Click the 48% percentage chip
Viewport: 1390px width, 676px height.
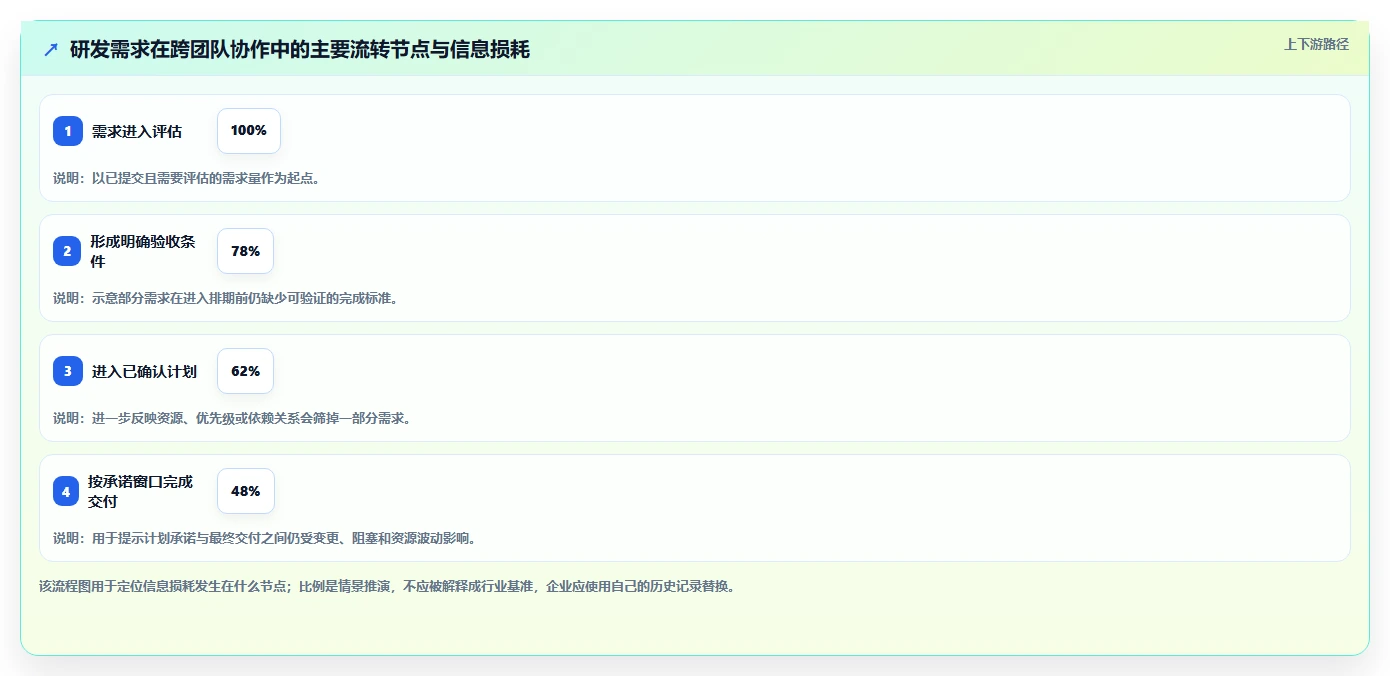(246, 491)
